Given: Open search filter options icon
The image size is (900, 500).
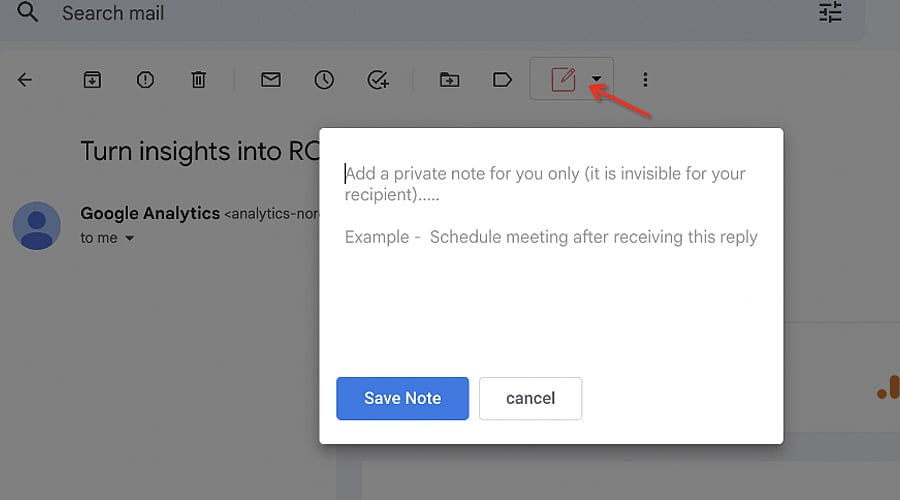Looking at the screenshot, I should click(830, 12).
